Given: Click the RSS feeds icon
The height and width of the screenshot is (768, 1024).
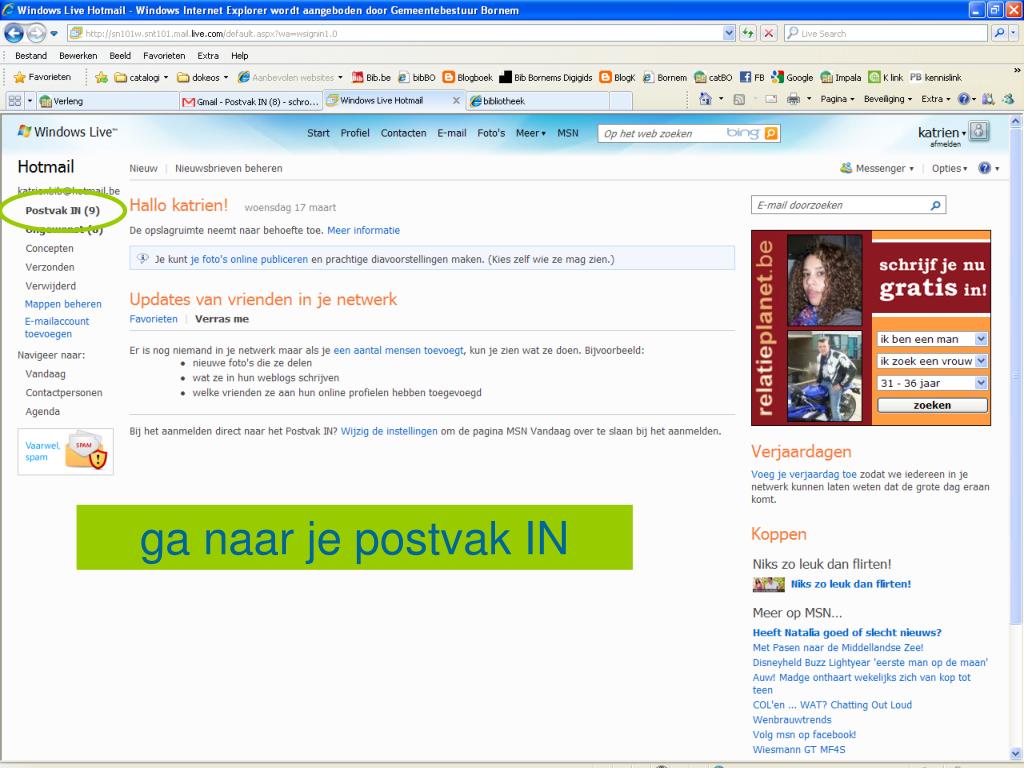Looking at the screenshot, I should coord(739,99).
